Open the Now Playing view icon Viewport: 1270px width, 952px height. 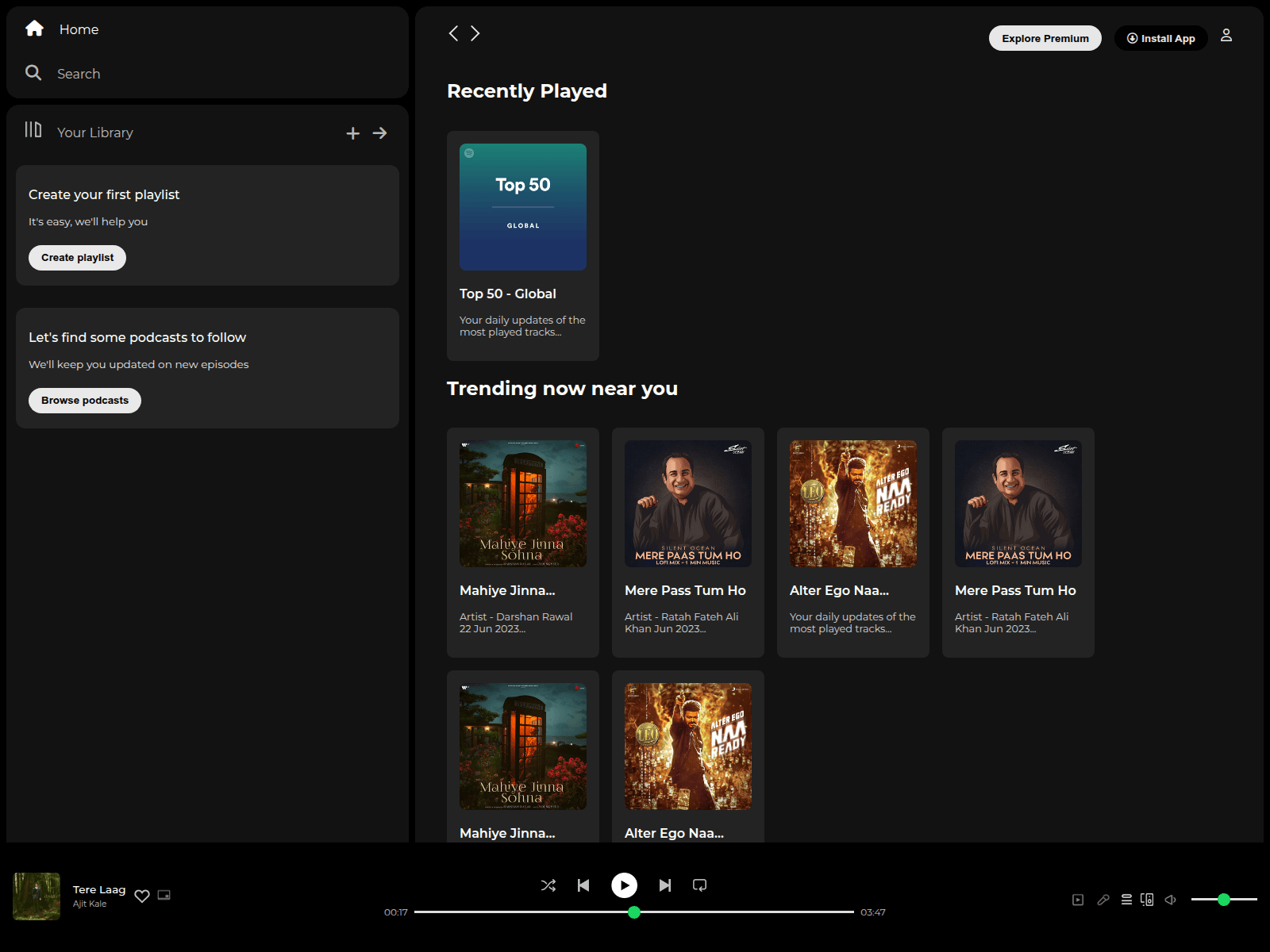pyautogui.click(x=1078, y=900)
